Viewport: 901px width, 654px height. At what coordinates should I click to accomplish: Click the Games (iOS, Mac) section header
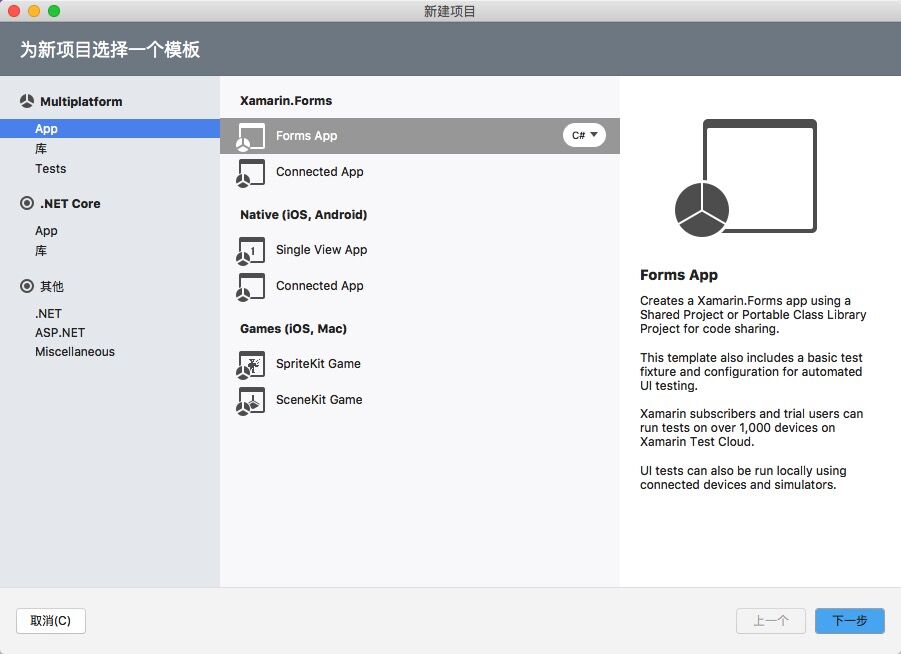click(x=293, y=329)
